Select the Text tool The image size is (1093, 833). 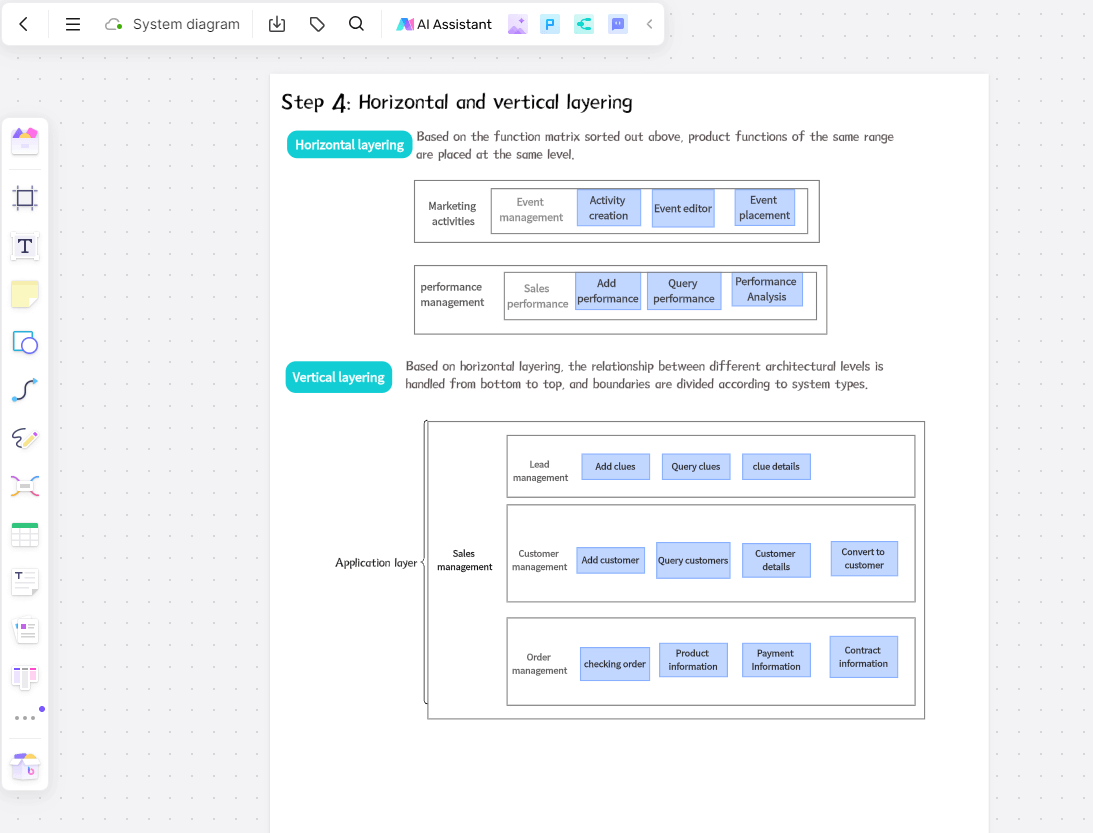point(24,246)
